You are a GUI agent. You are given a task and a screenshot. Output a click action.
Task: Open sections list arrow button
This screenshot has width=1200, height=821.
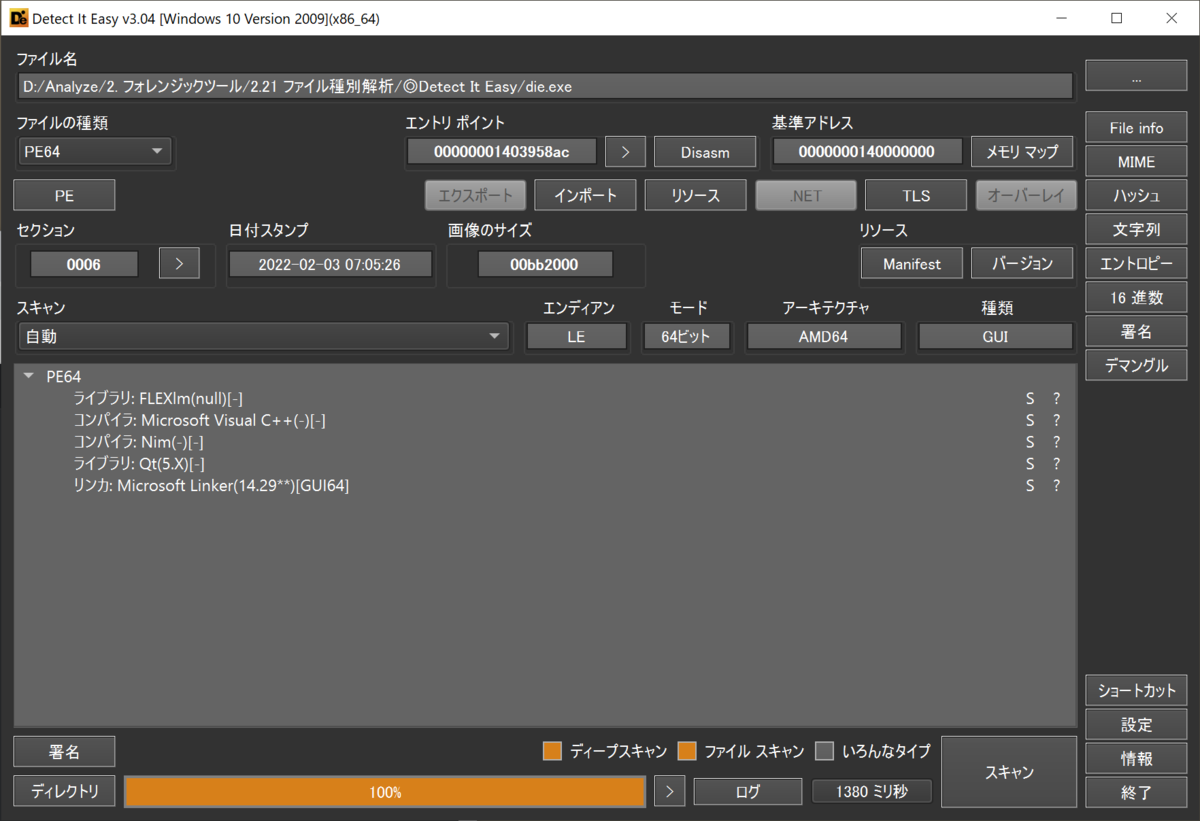(179, 264)
